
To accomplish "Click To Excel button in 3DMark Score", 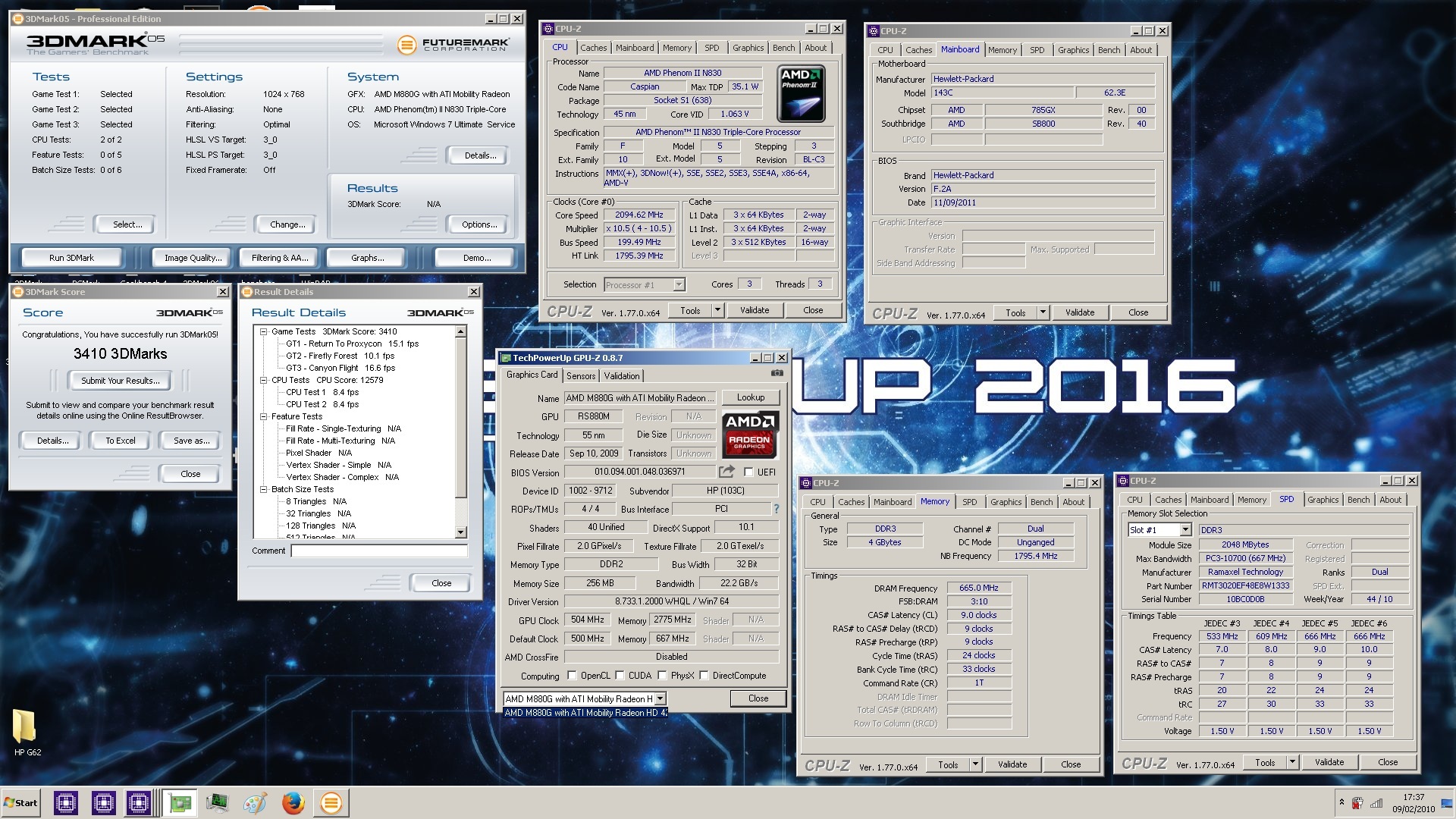I will pyautogui.click(x=121, y=441).
